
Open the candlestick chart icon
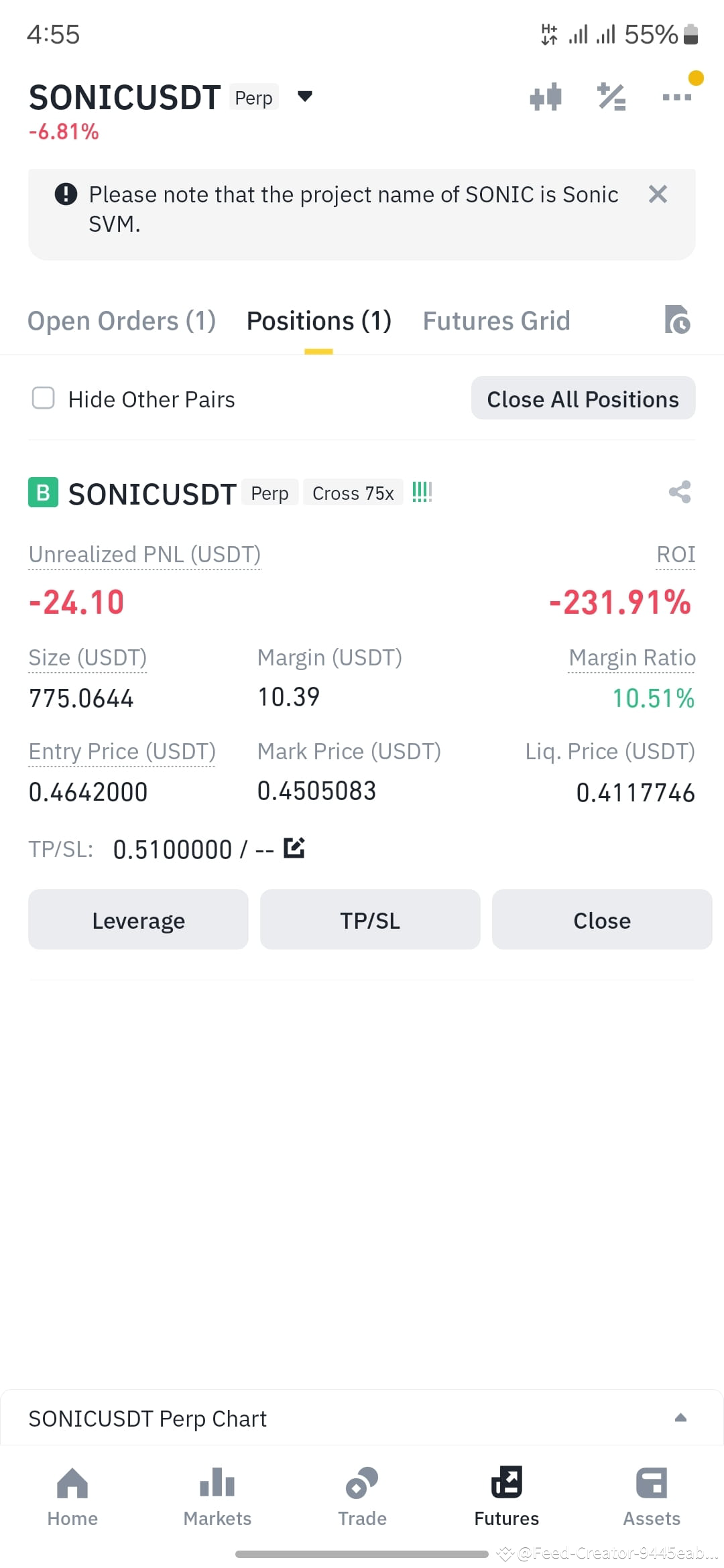point(545,97)
